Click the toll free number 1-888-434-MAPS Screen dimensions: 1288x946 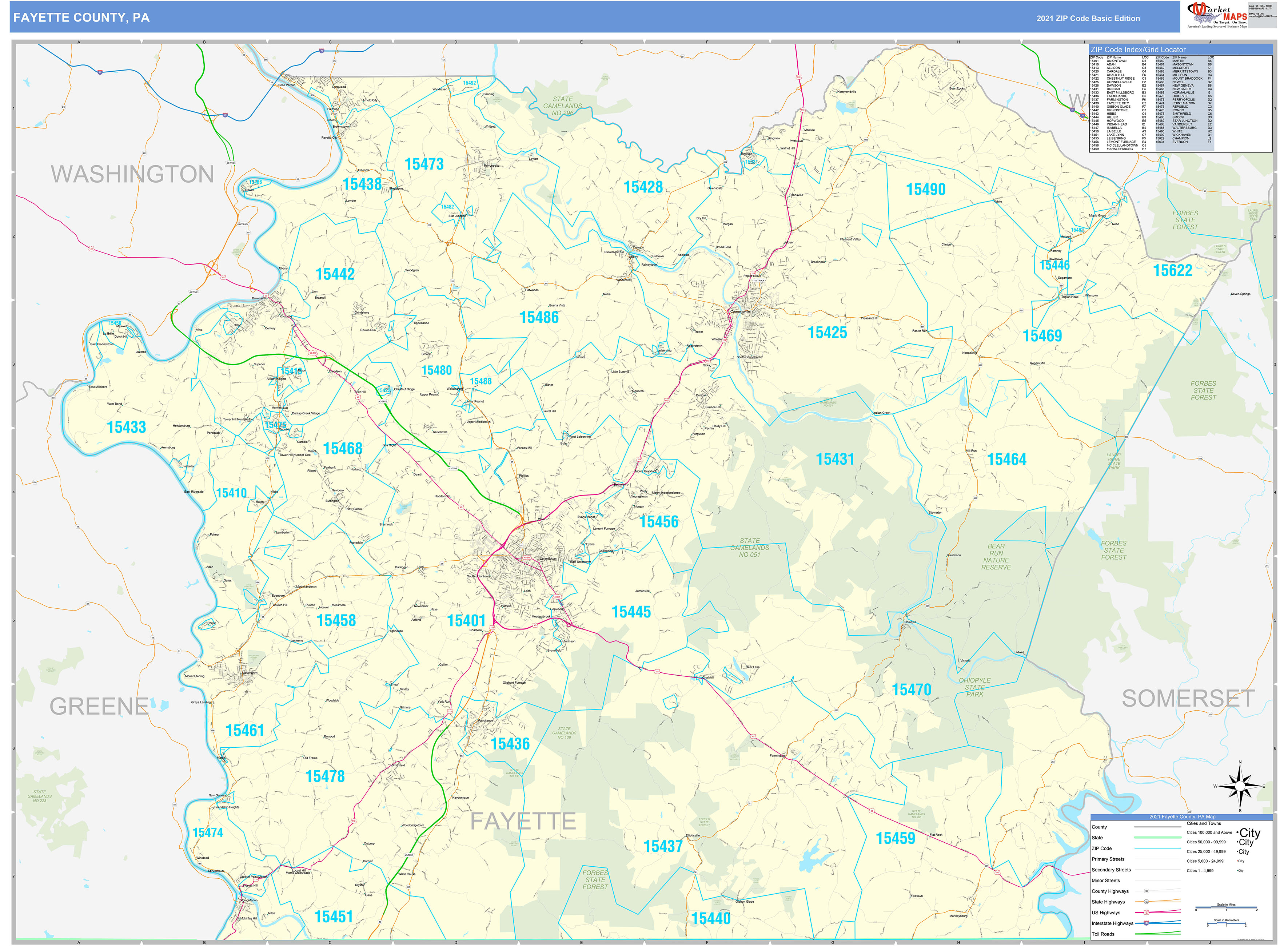click(1260, 9)
